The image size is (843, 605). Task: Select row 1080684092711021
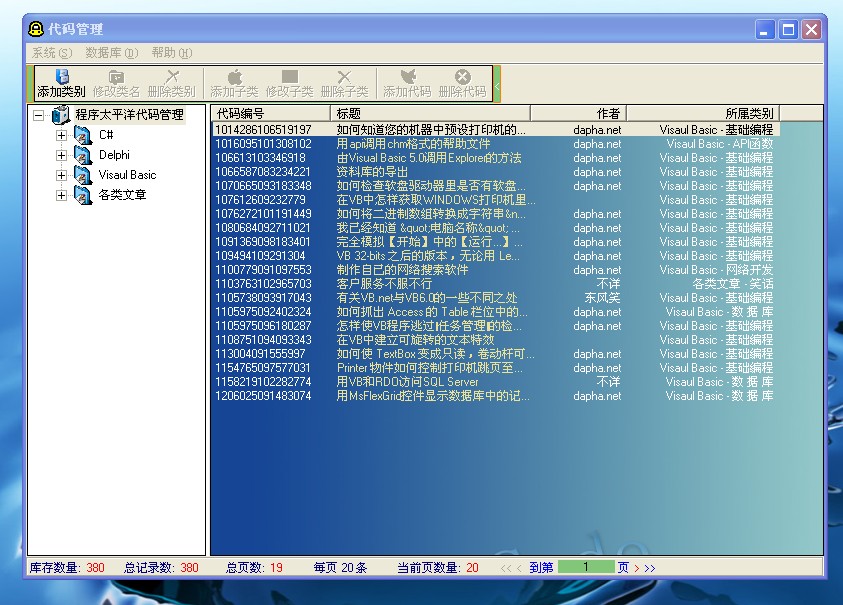point(495,227)
